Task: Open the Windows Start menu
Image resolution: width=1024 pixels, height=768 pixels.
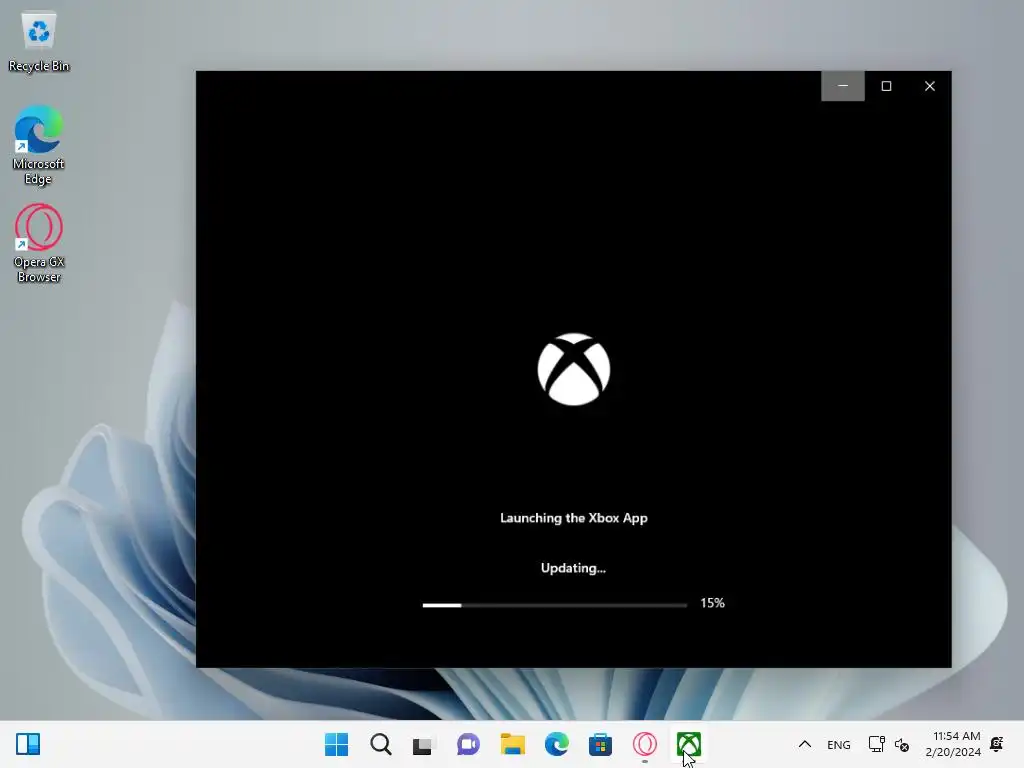Action: [336, 744]
